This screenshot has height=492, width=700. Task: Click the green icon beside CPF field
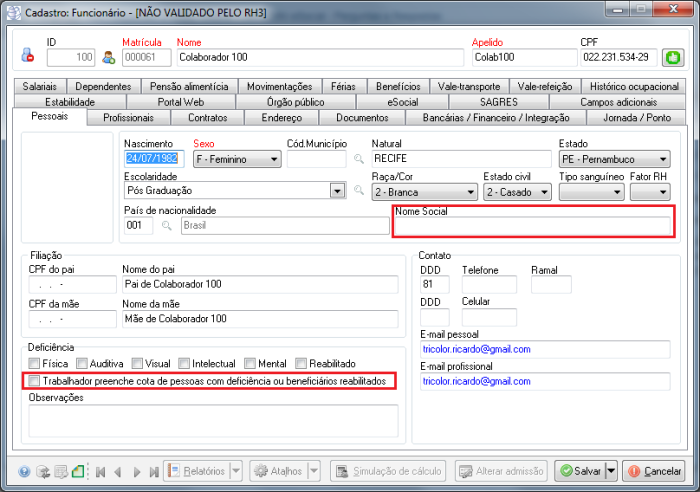[x=674, y=57]
